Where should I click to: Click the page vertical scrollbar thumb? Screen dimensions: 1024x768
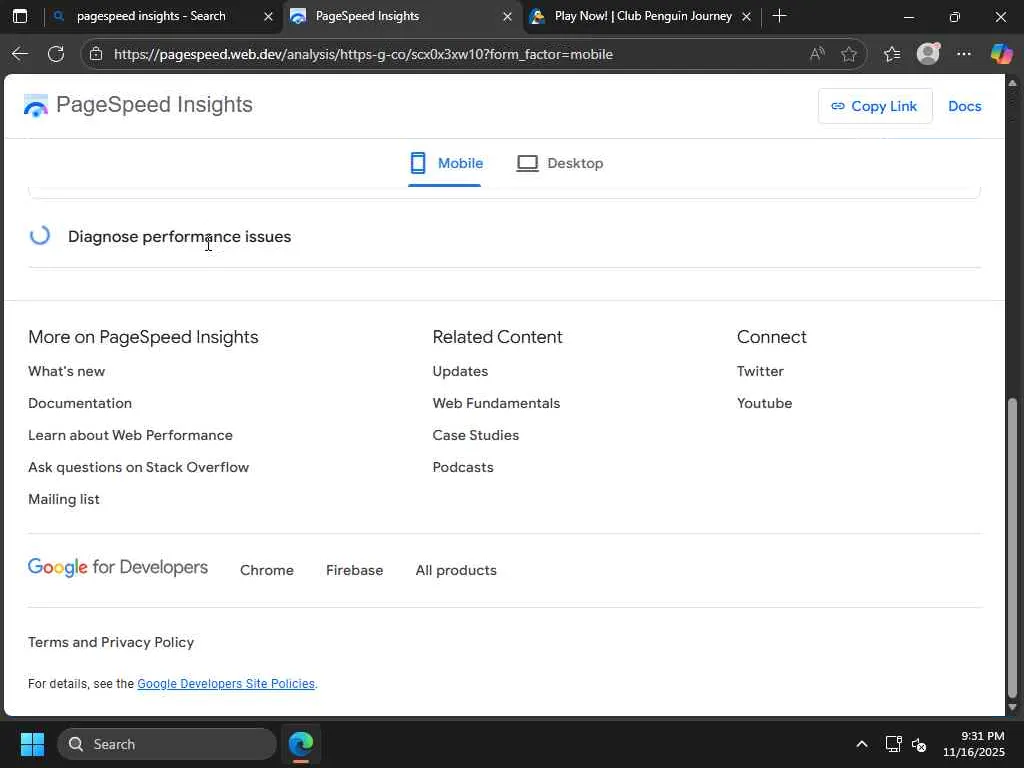click(1012, 549)
